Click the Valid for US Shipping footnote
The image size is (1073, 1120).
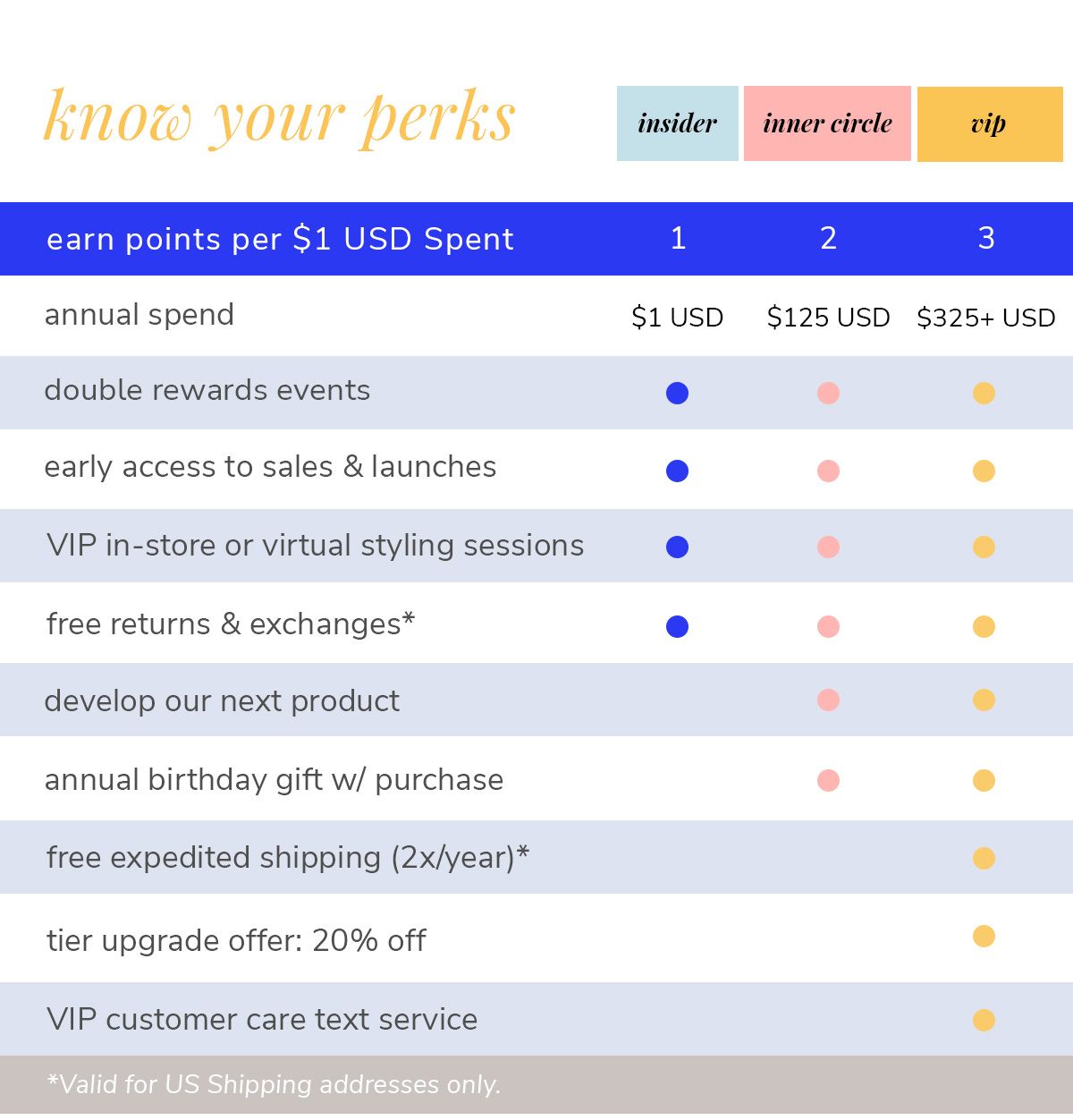pyautogui.click(x=274, y=1084)
